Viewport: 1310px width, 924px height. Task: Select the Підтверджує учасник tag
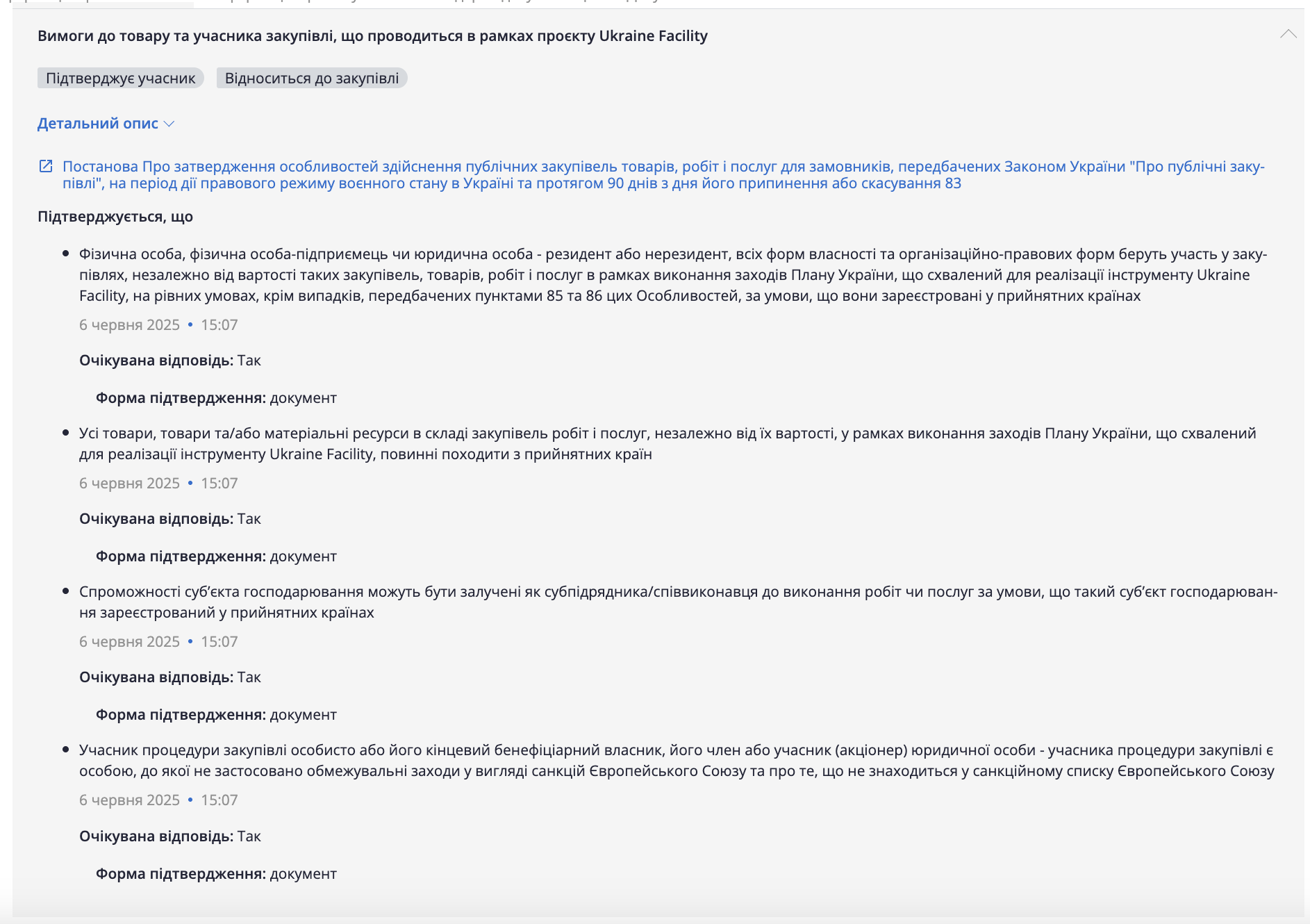[120, 79]
